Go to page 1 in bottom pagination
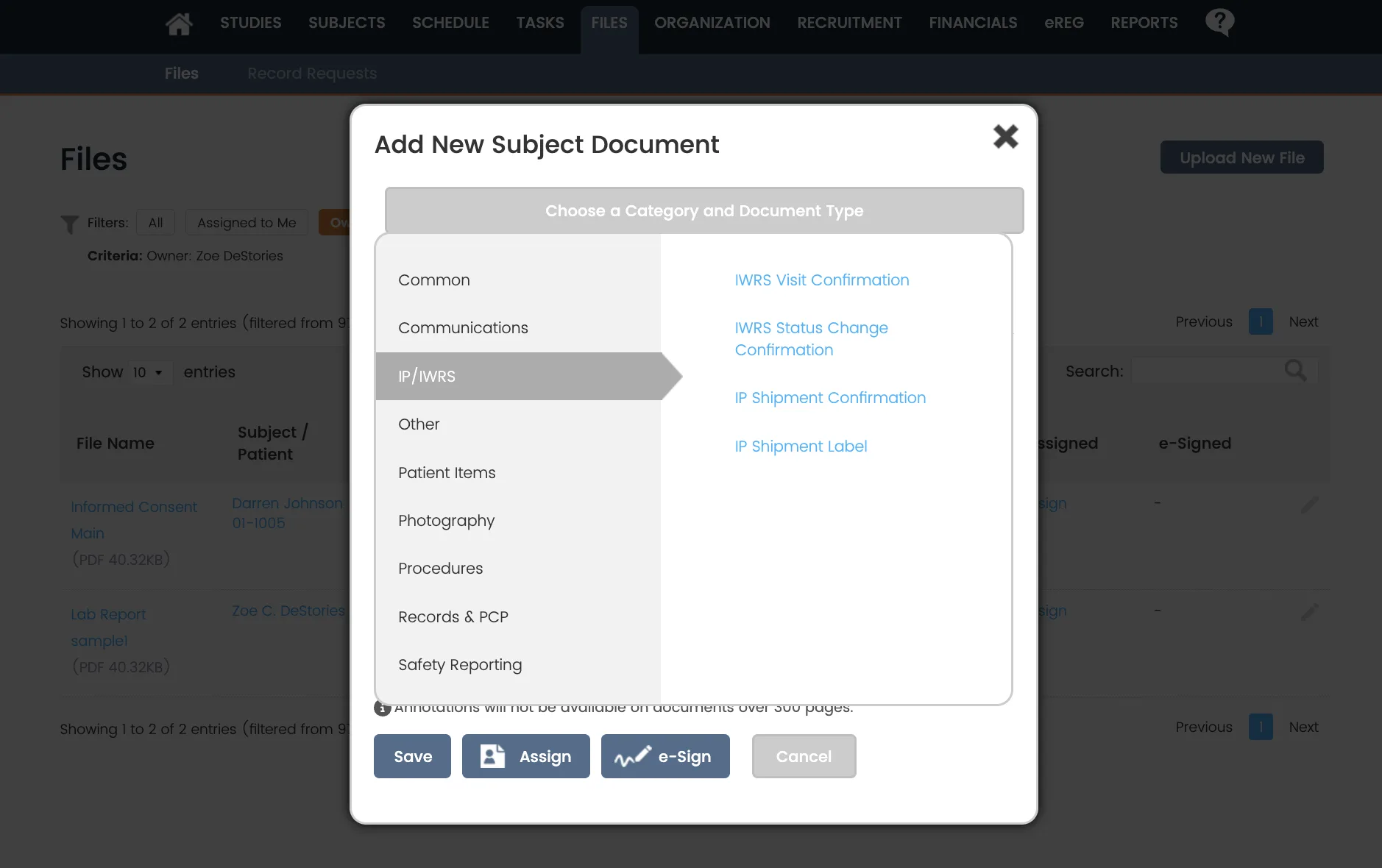This screenshot has height=868, width=1382. tap(1261, 728)
